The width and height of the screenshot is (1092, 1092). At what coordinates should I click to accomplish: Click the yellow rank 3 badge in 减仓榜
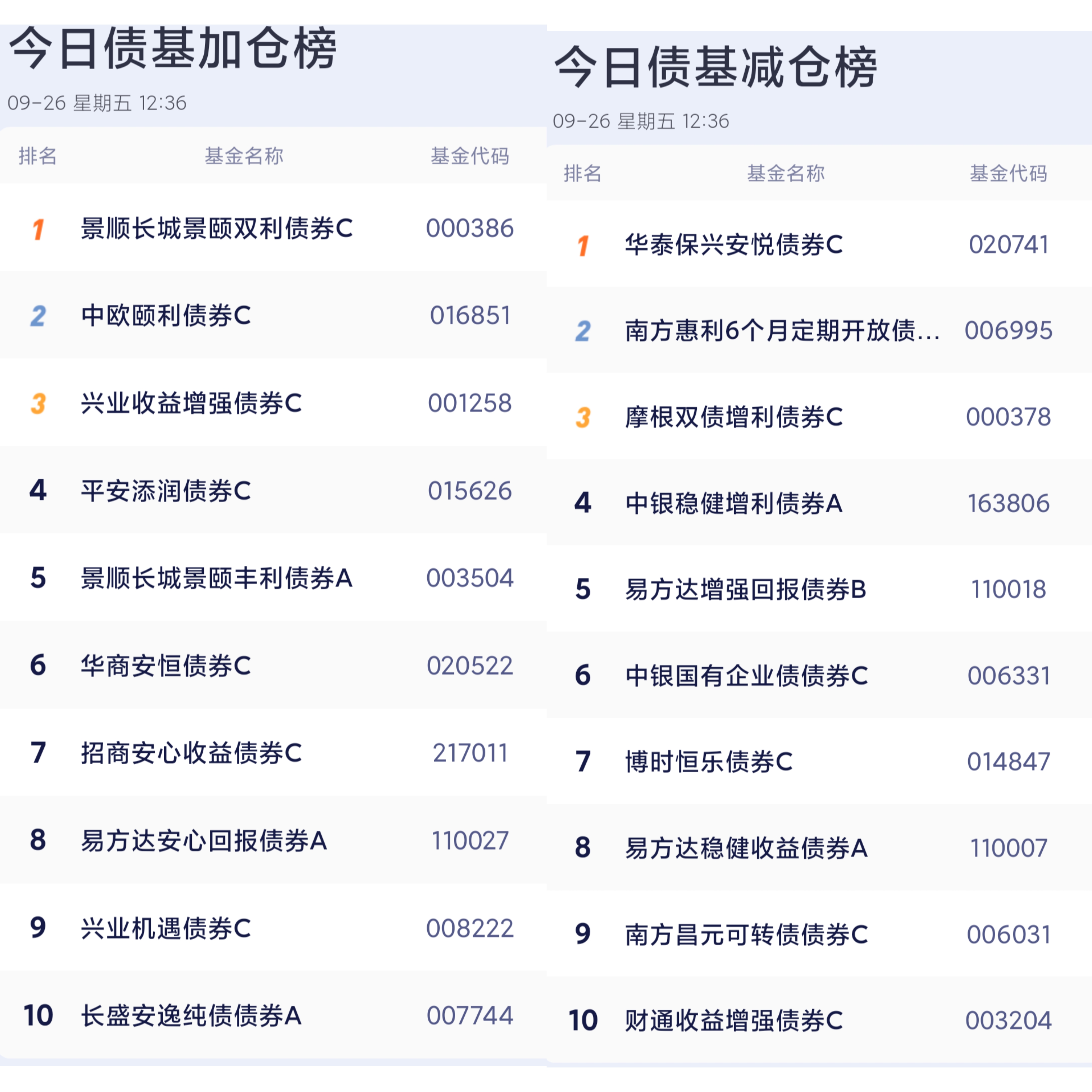[583, 418]
